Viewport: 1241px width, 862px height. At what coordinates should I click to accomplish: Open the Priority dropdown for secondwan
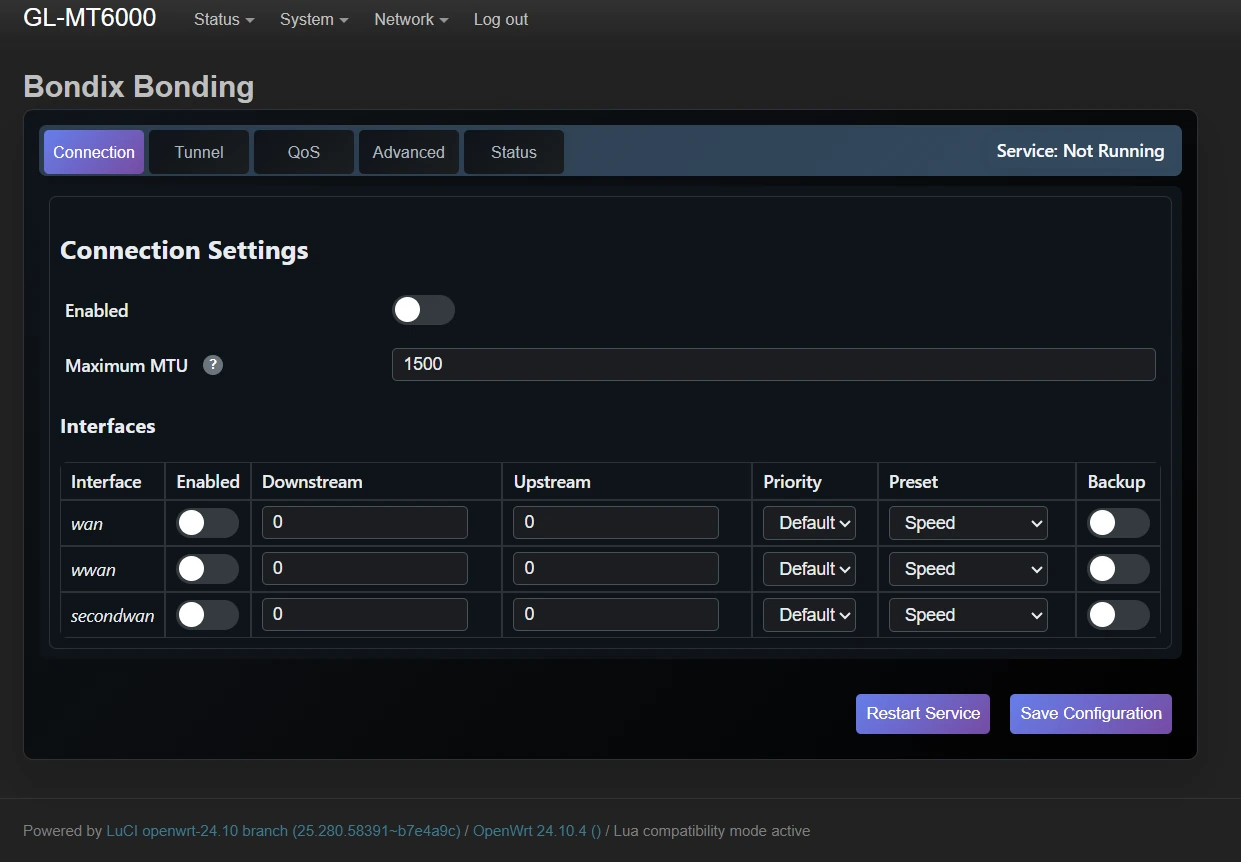point(809,615)
